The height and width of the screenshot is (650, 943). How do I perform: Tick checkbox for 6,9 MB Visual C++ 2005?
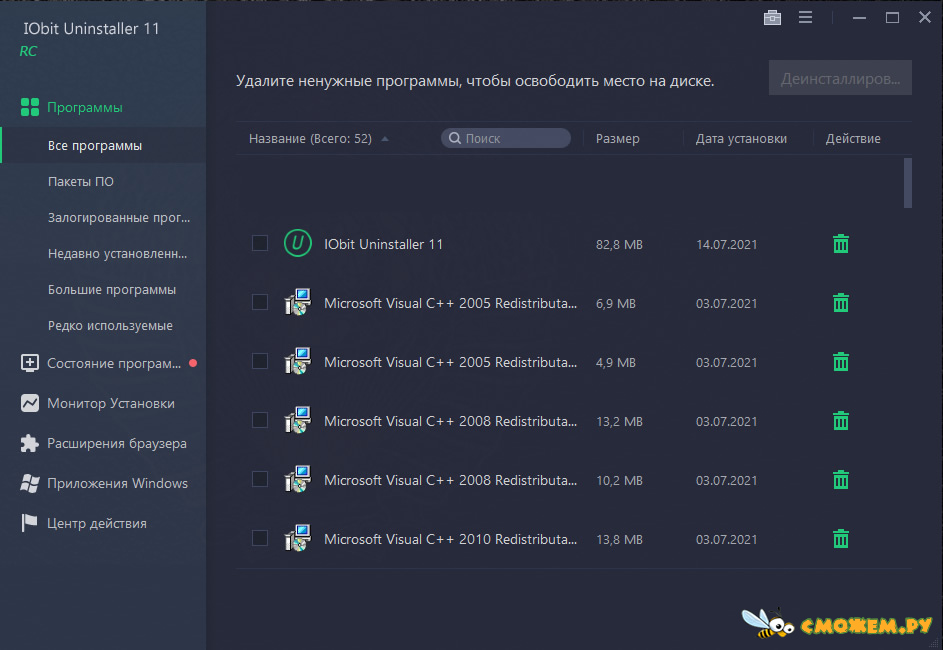point(260,302)
